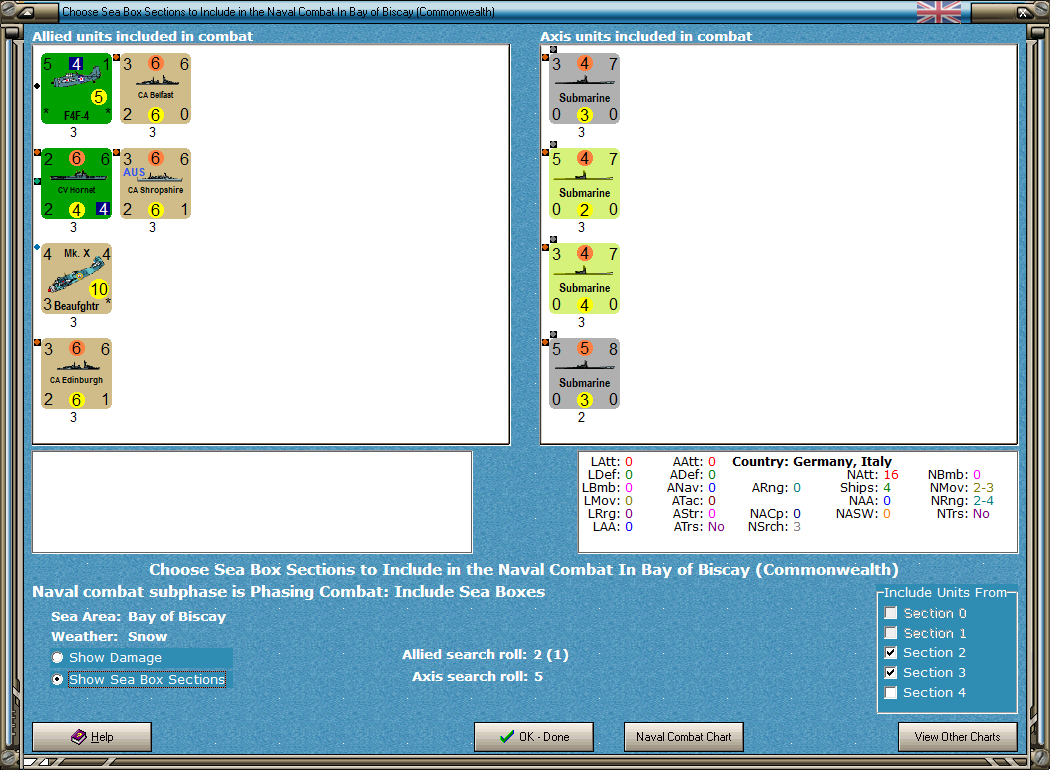Enable the Section 4 checkbox

(x=891, y=692)
